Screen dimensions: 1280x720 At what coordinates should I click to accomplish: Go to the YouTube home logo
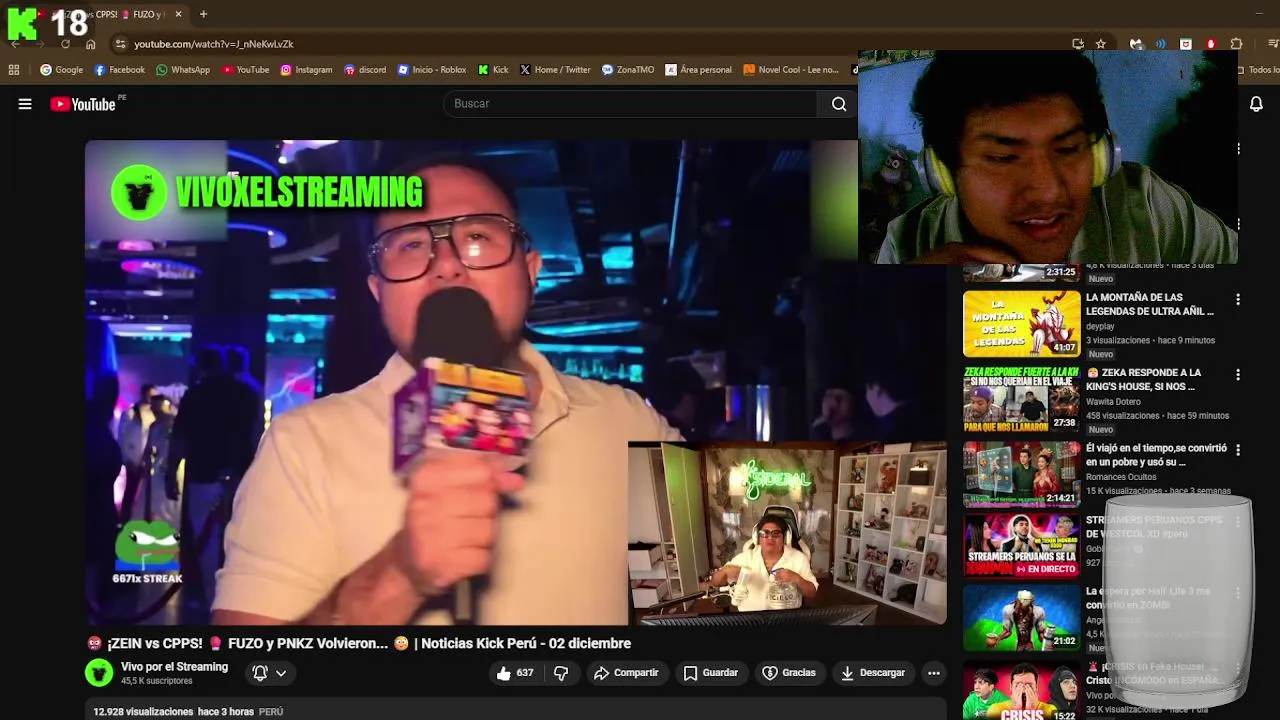83,104
